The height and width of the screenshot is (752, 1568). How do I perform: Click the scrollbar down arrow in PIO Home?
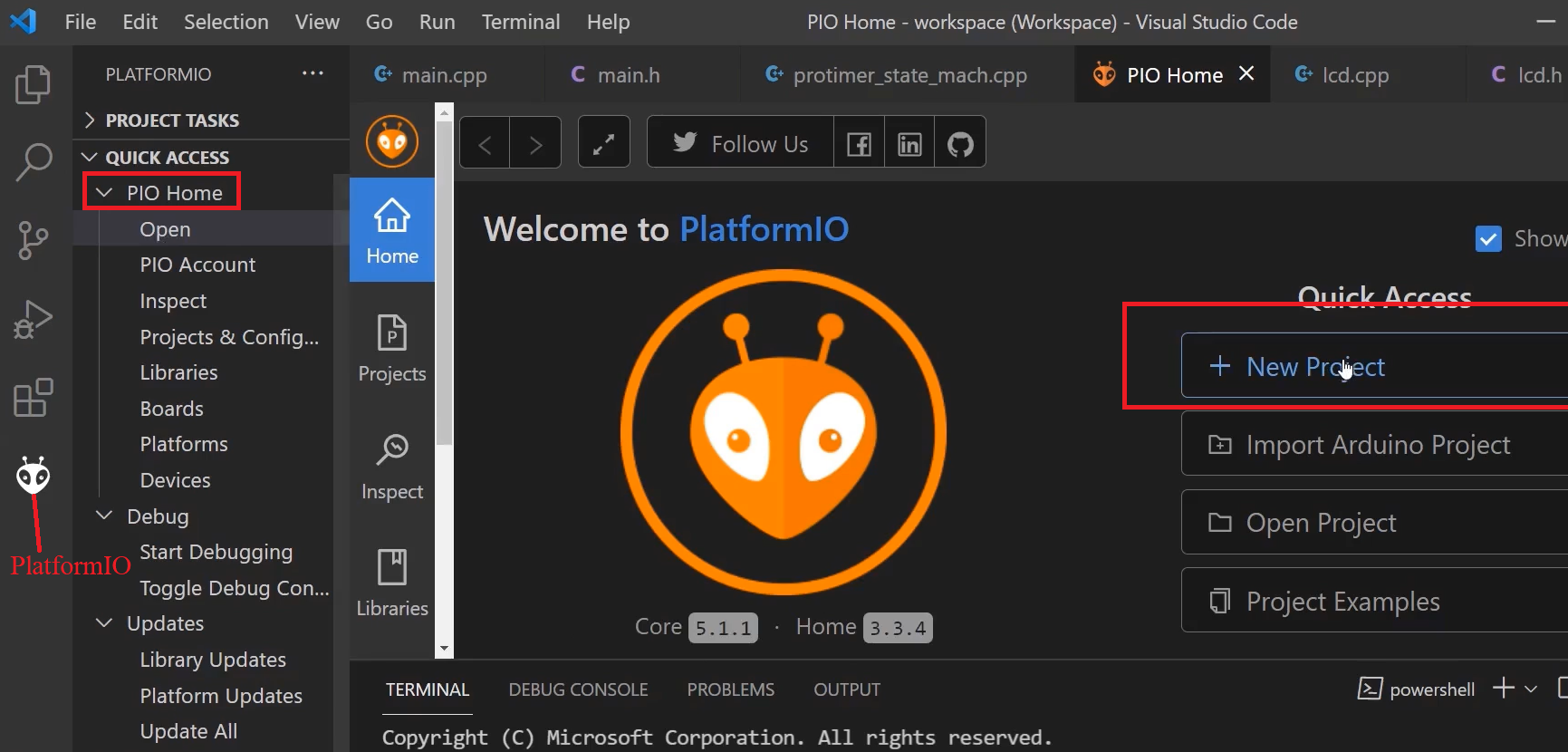444,649
